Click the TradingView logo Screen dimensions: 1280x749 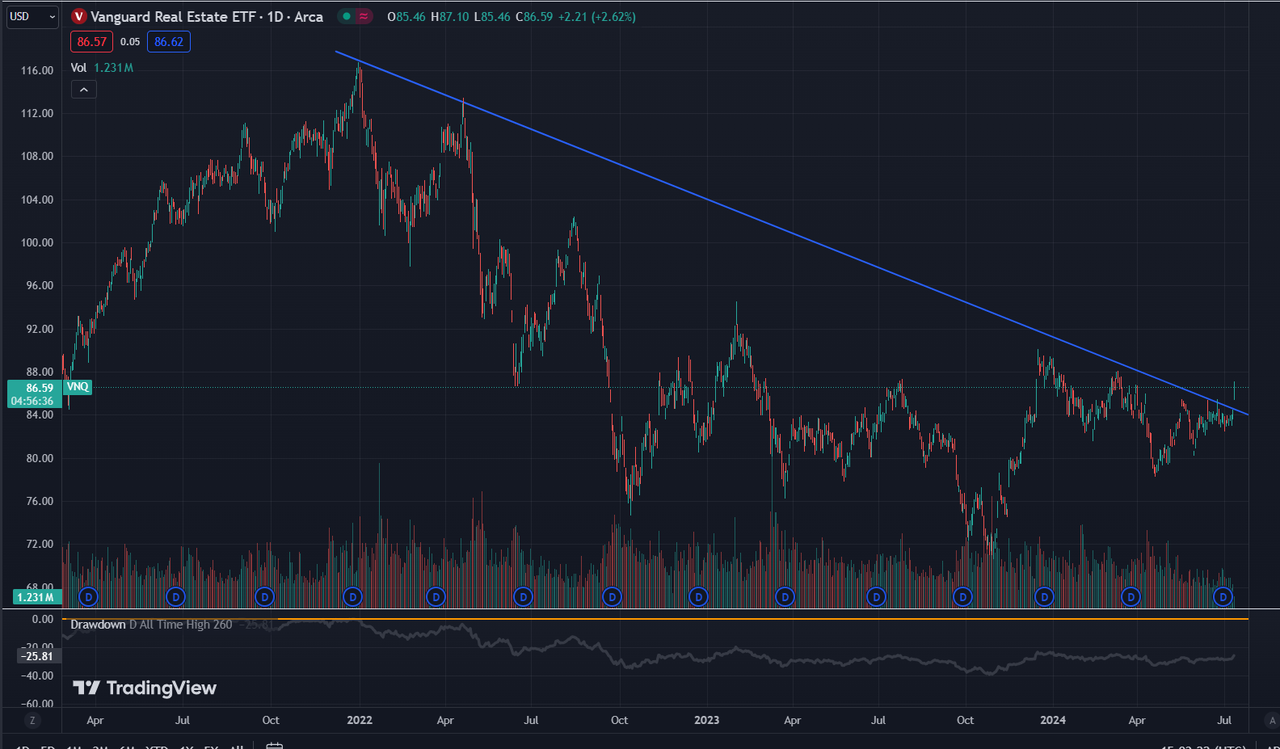point(144,688)
